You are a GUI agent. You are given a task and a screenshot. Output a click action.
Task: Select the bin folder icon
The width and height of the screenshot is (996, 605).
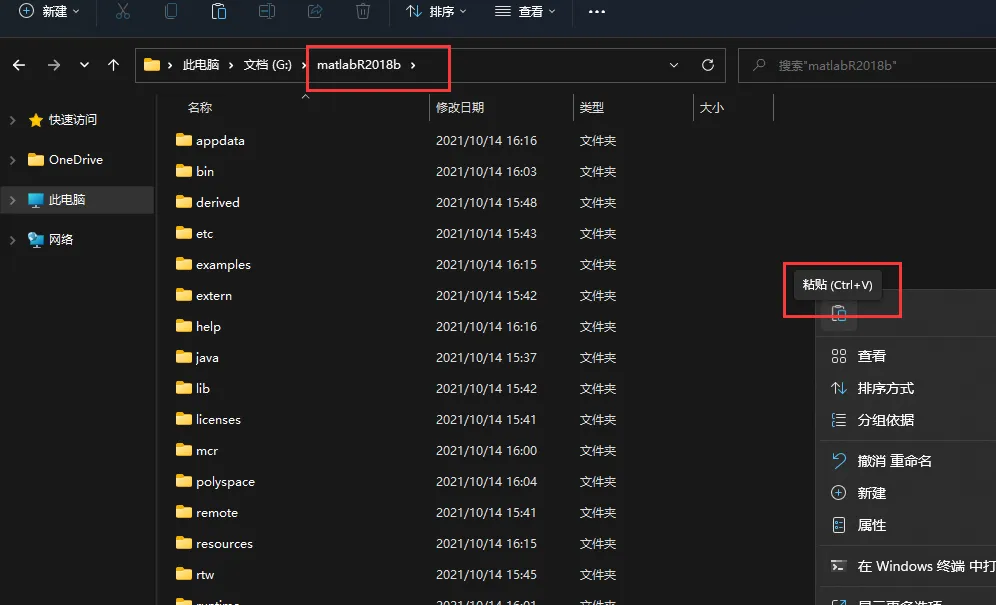184,171
